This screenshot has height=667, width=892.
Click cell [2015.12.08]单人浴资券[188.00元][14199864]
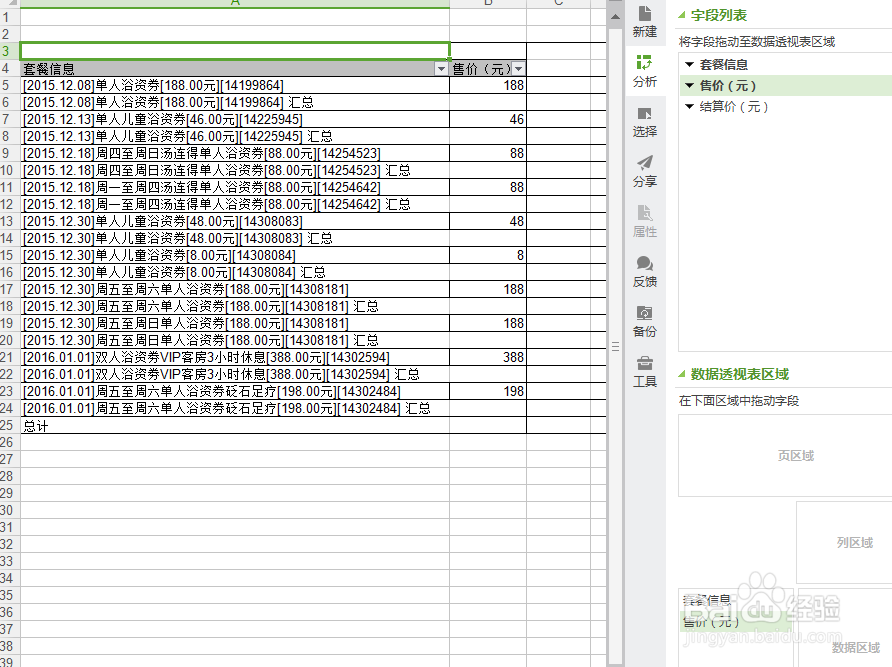pos(235,85)
